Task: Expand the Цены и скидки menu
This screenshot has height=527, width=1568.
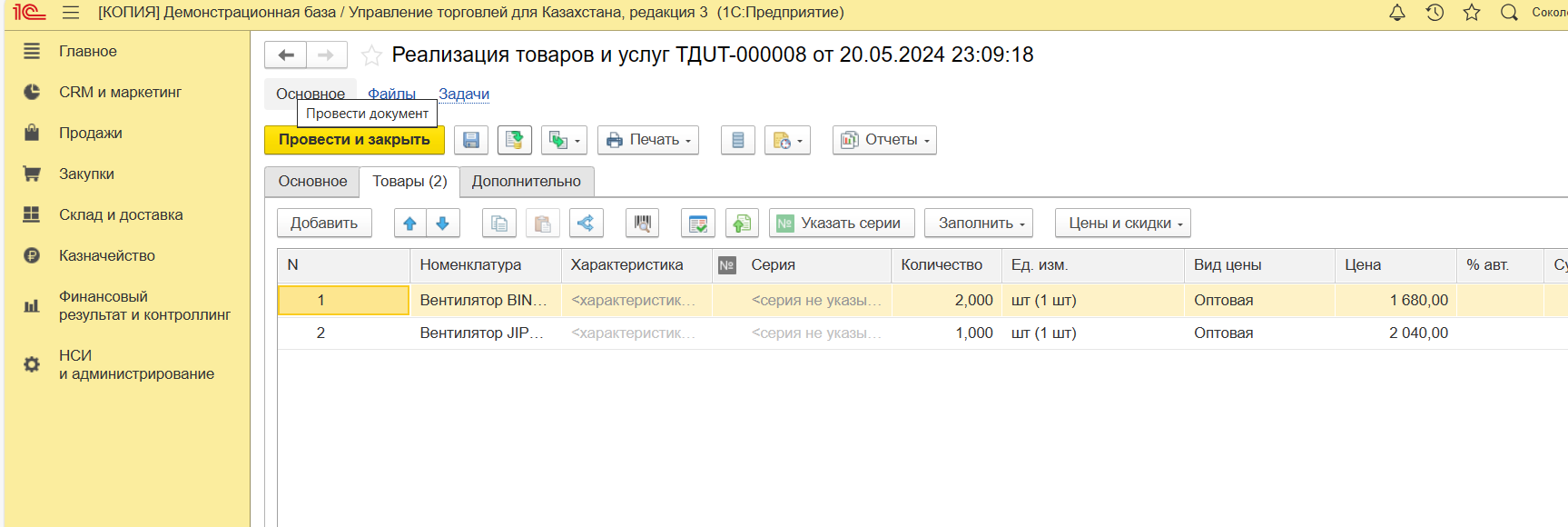Action: (x=1122, y=224)
